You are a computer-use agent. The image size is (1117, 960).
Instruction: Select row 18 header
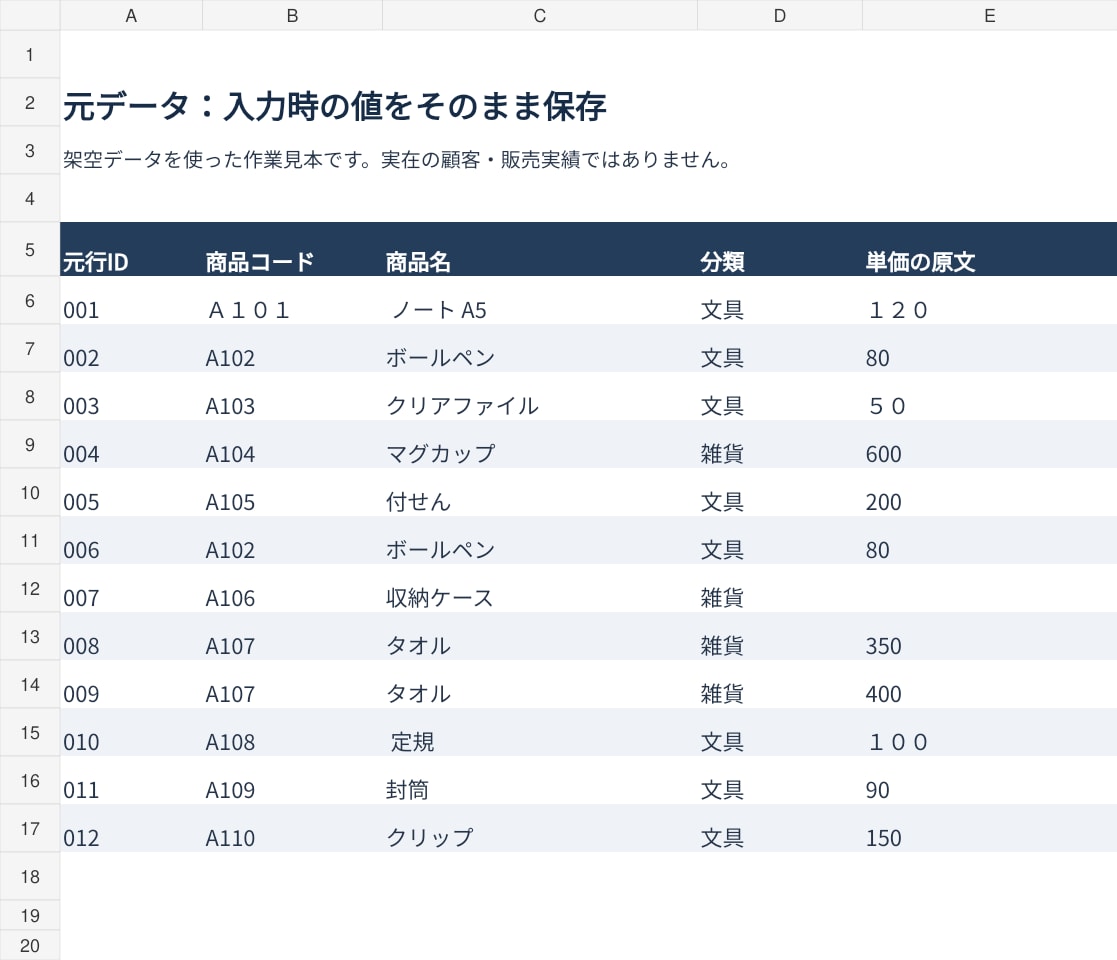tap(30, 876)
